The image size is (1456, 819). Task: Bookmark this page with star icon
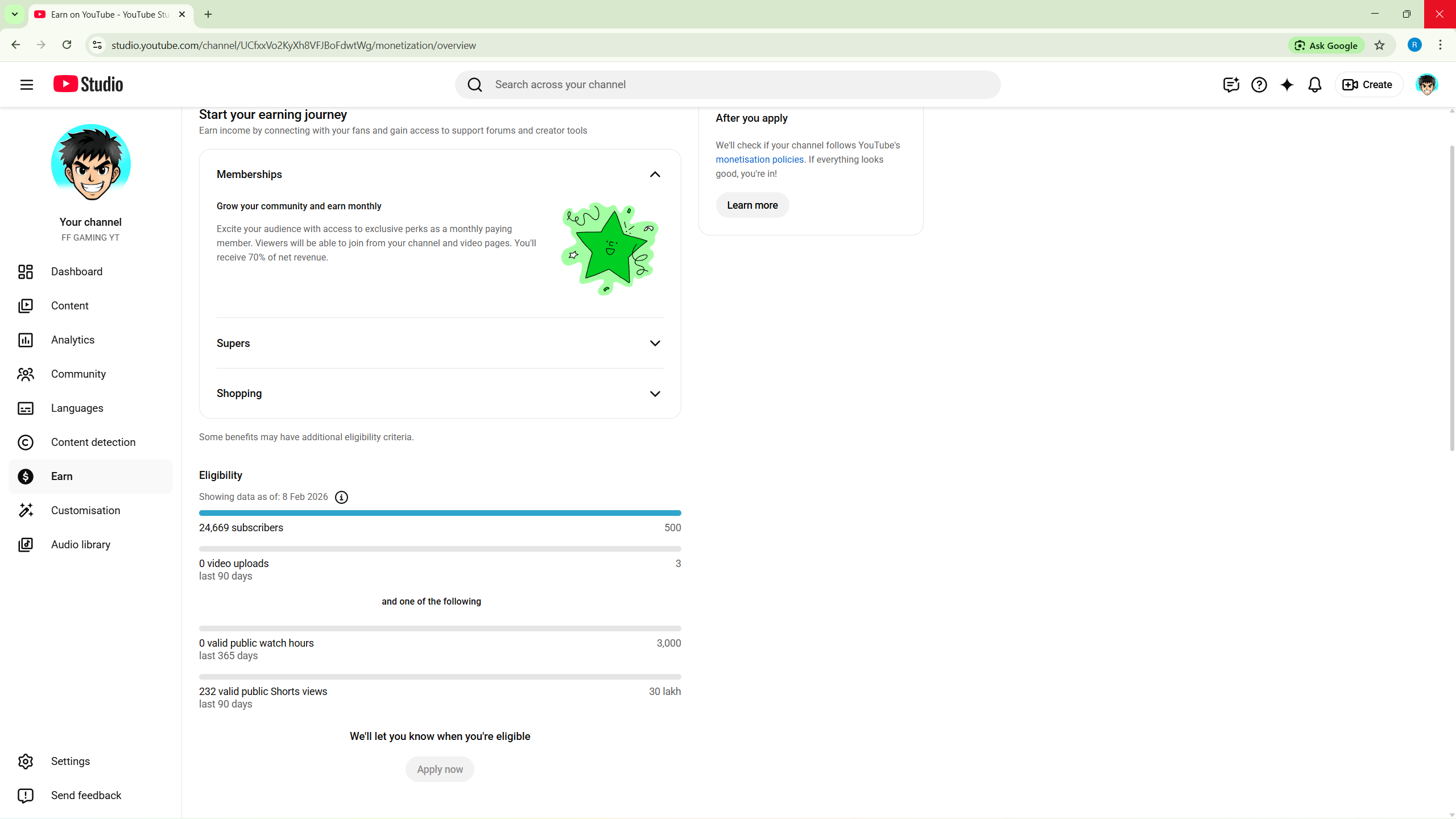pos(1379,45)
